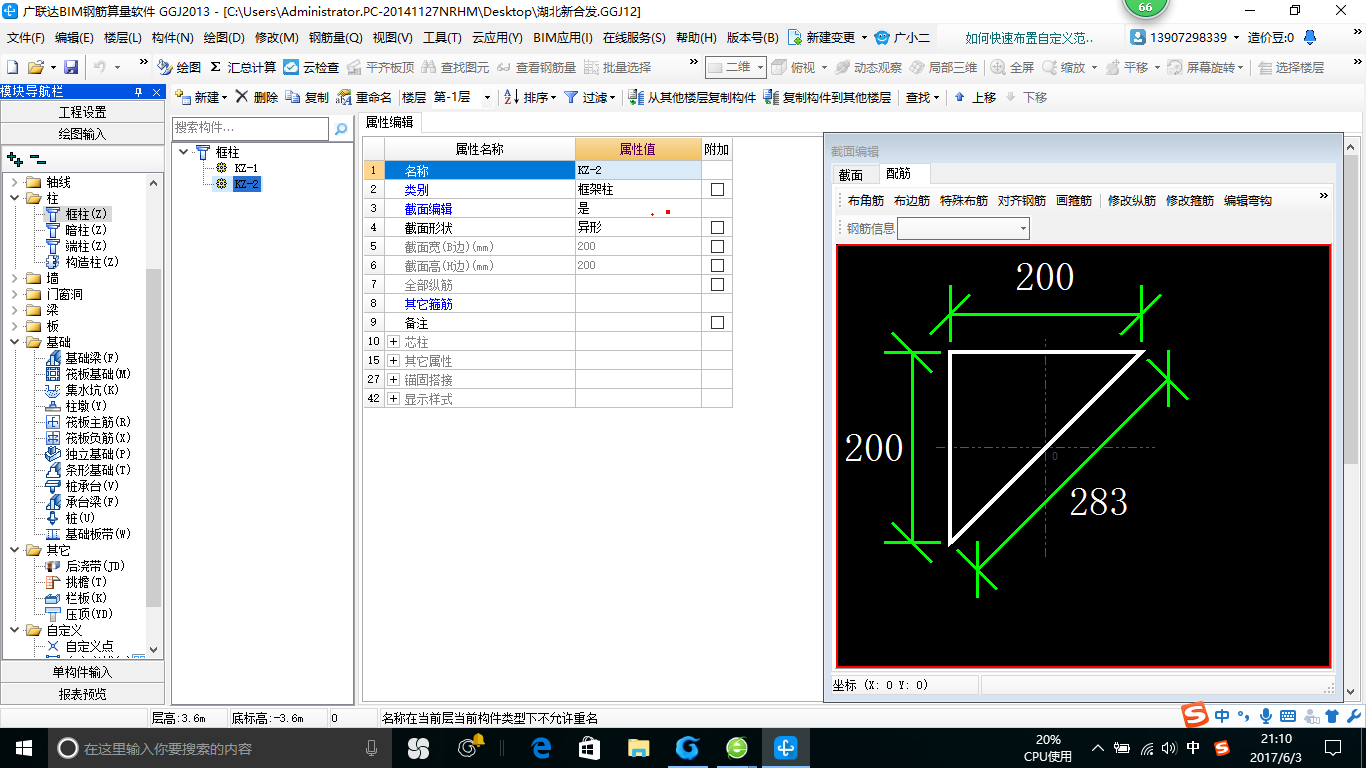
Task: Click the component search magnifier icon
Action: click(341, 129)
